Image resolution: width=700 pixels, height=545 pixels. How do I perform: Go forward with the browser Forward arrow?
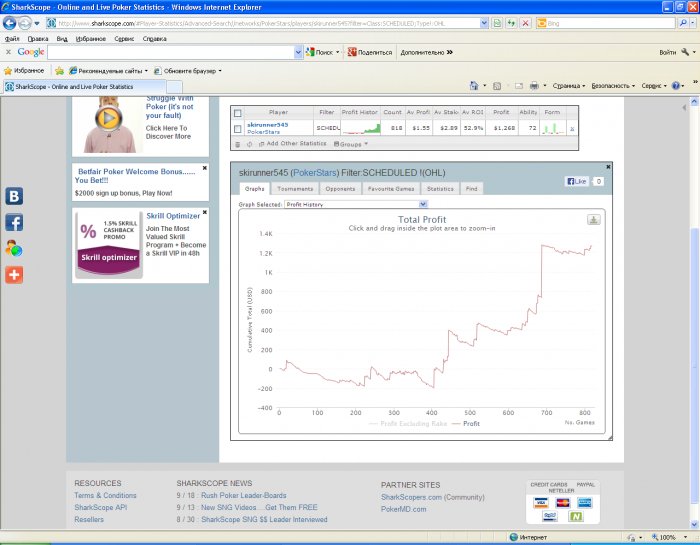coord(25,23)
